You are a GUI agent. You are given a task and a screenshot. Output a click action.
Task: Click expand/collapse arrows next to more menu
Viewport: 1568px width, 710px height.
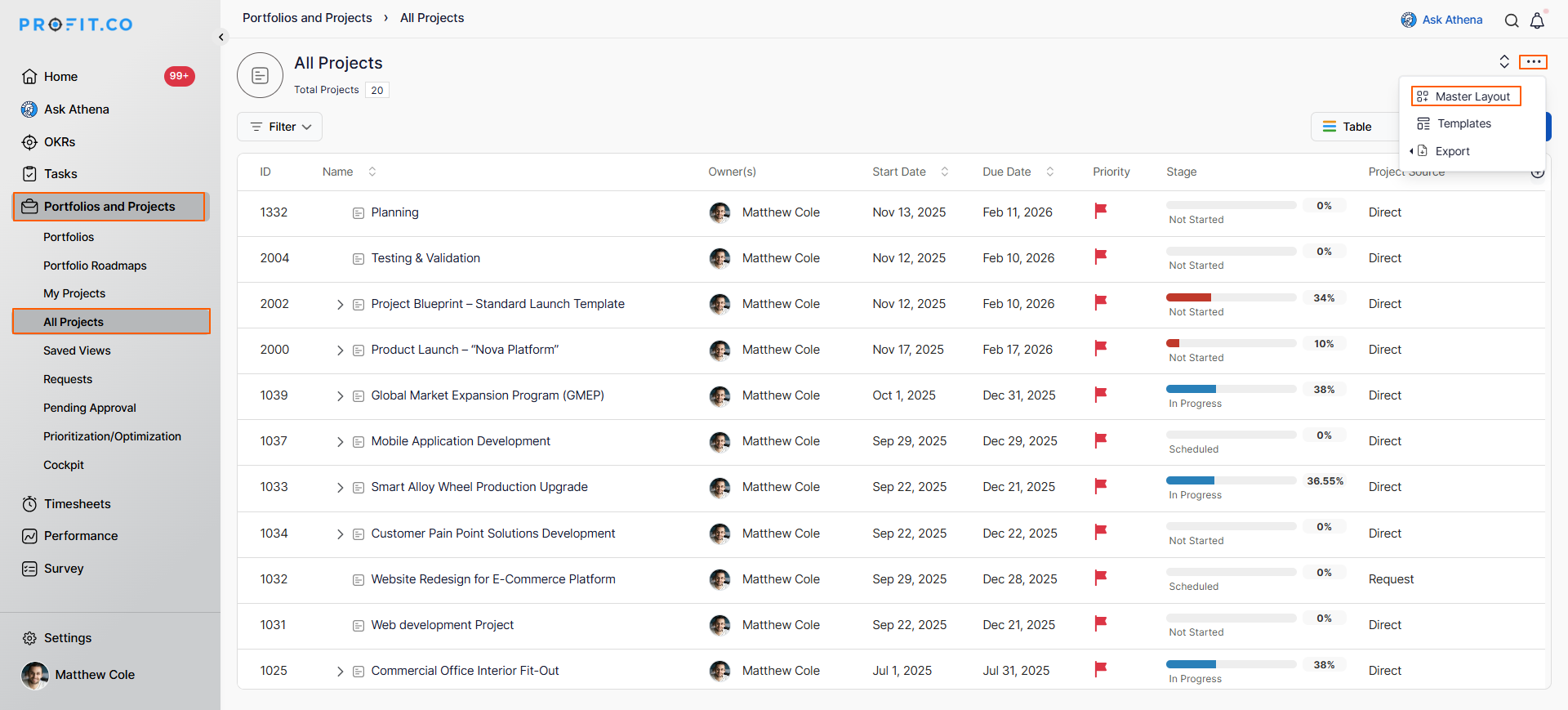(1504, 61)
